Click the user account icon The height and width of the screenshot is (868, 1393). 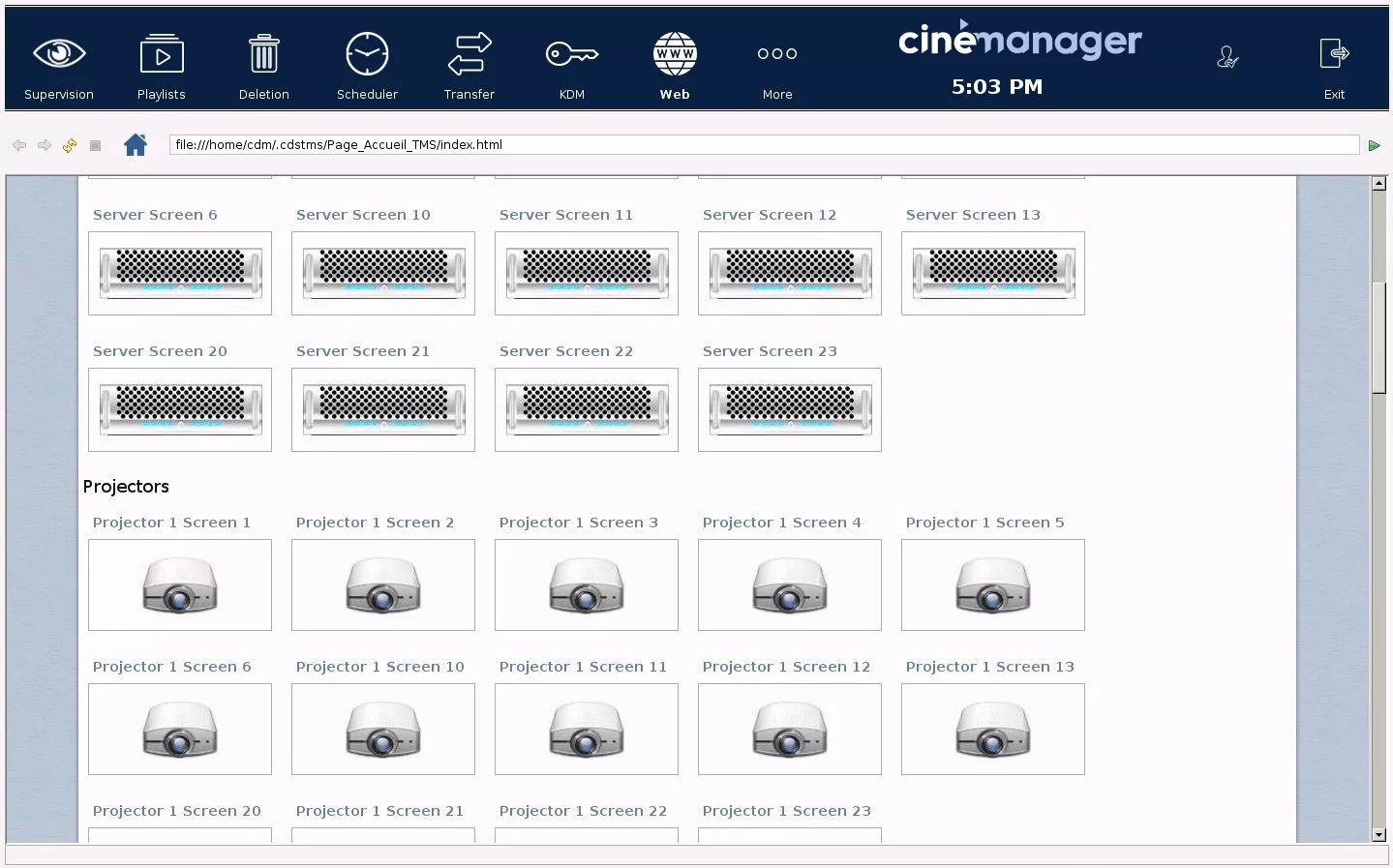pyautogui.click(x=1227, y=58)
